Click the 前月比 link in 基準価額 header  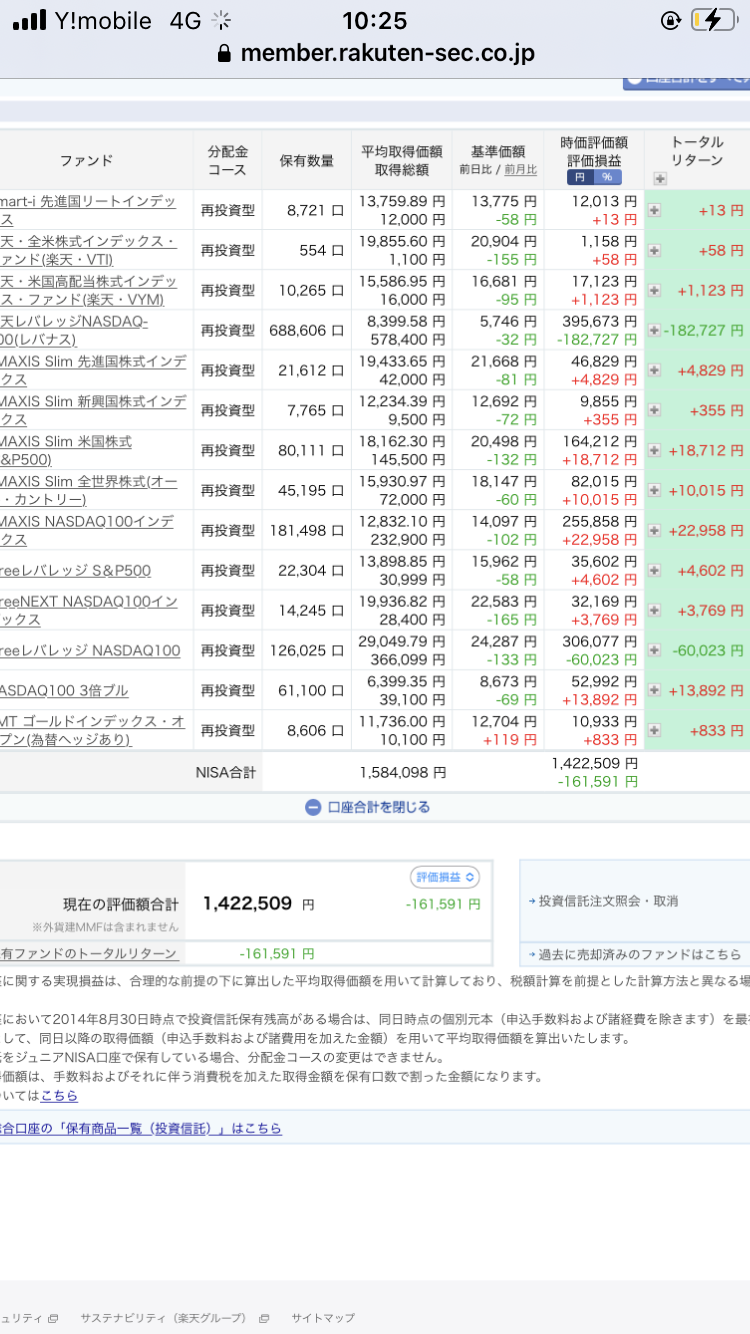coord(521,170)
